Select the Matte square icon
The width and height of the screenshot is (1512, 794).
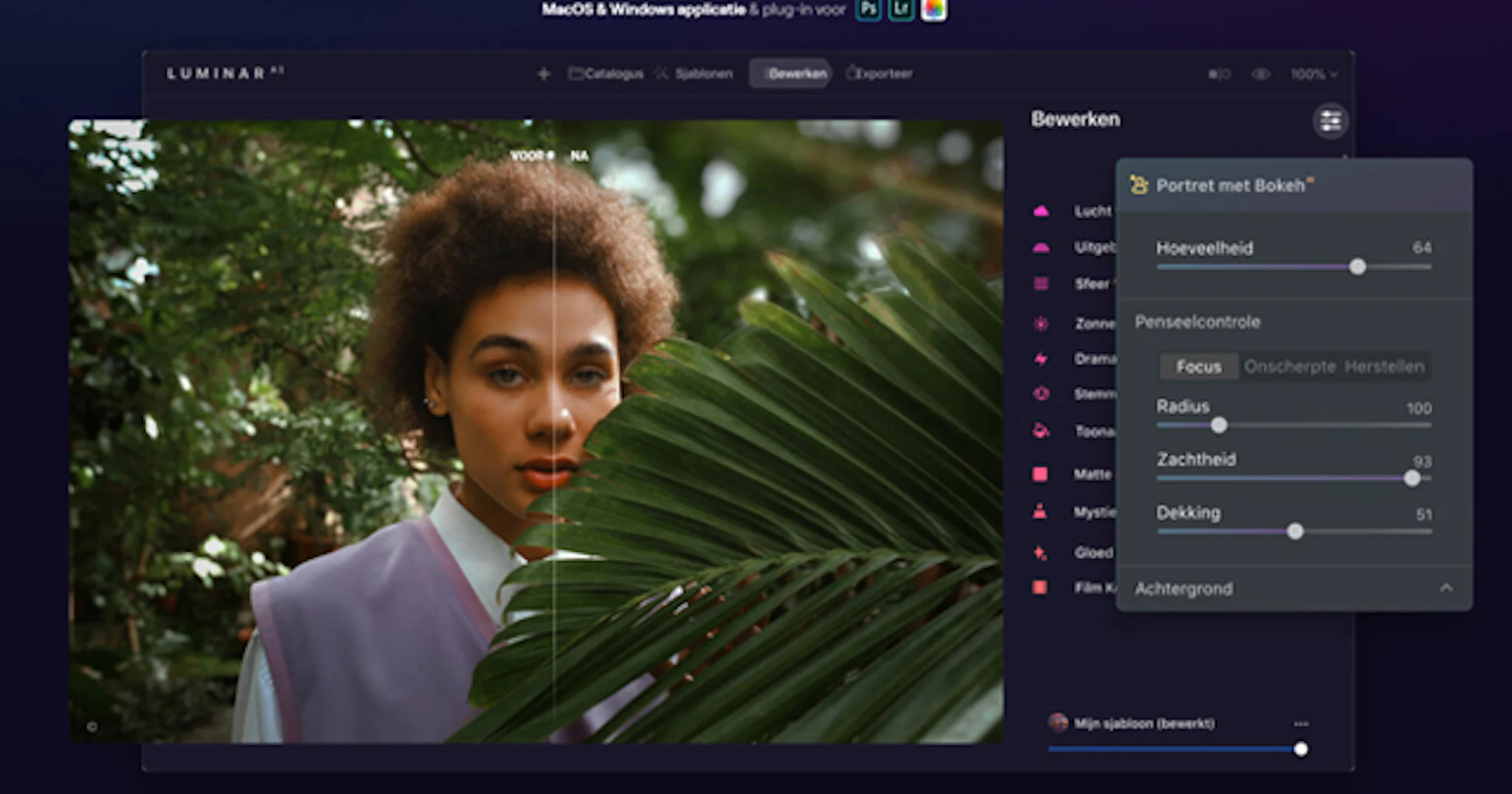pyautogui.click(x=1040, y=474)
